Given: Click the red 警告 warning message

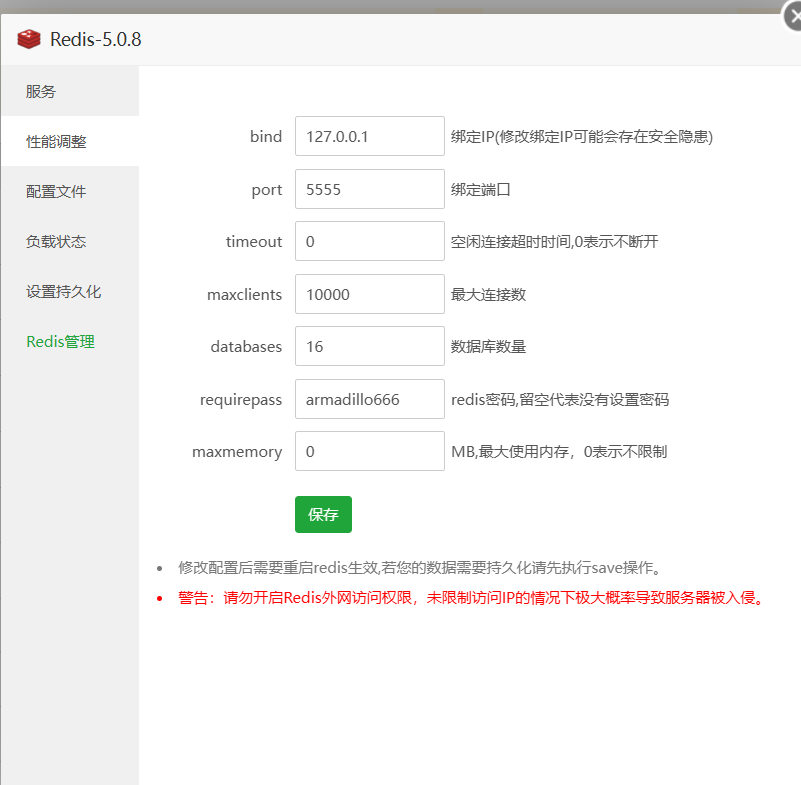Looking at the screenshot, I should [471, 598].
